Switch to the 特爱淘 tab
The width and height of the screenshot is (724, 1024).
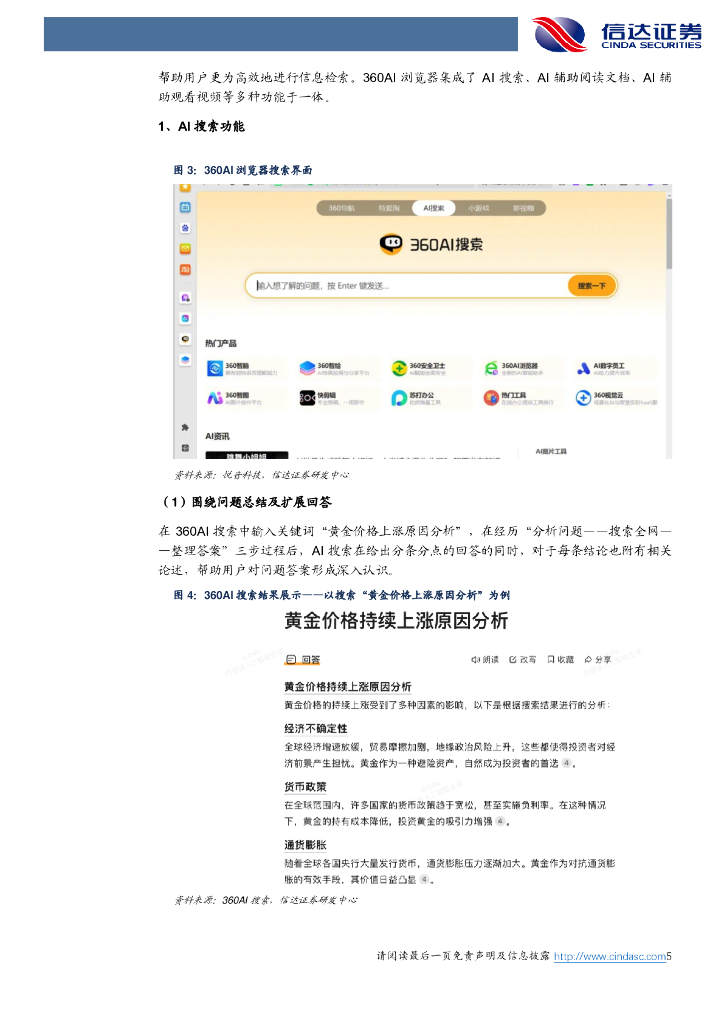[x=388, y=208]
